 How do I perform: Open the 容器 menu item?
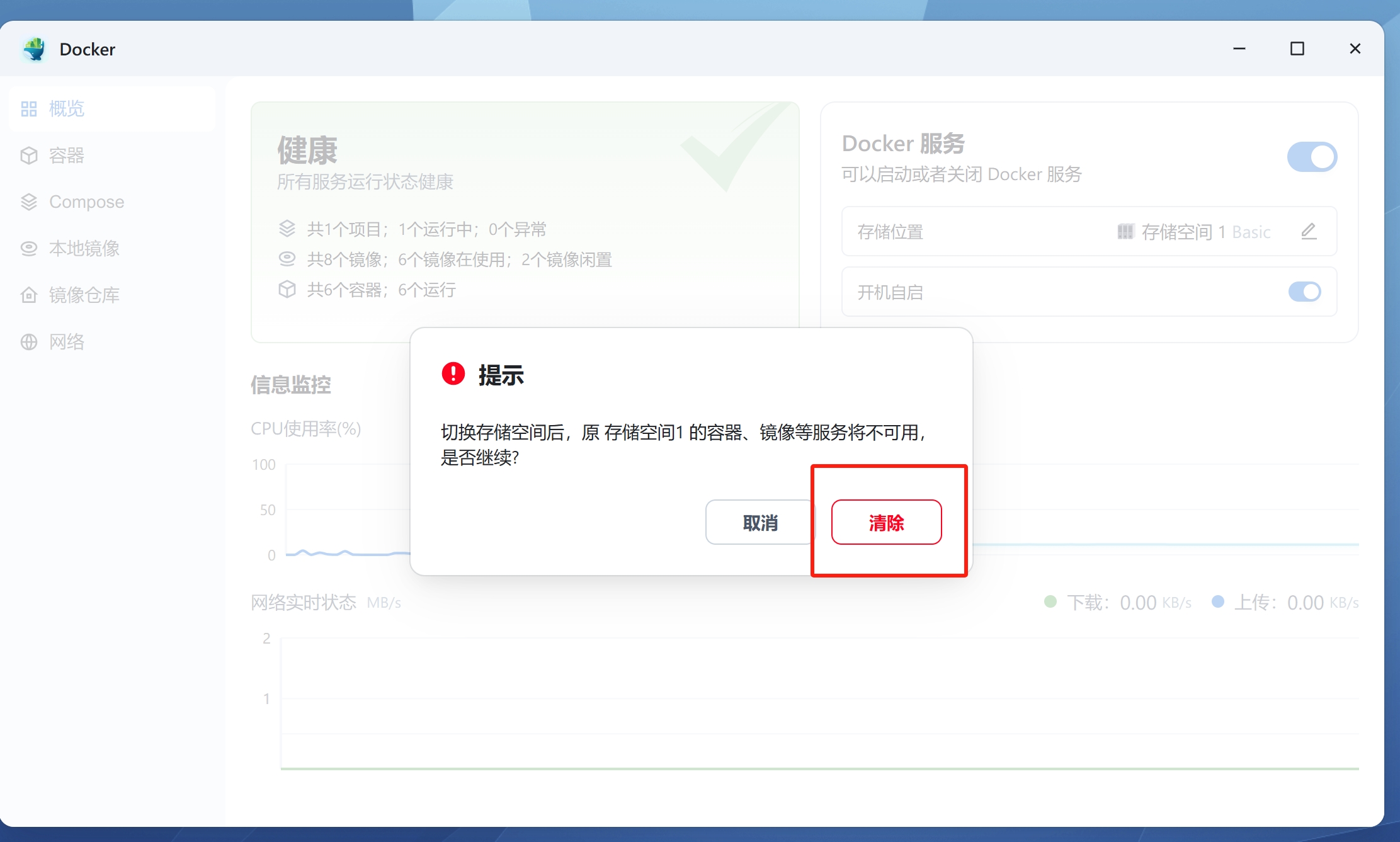coord(67,156)
